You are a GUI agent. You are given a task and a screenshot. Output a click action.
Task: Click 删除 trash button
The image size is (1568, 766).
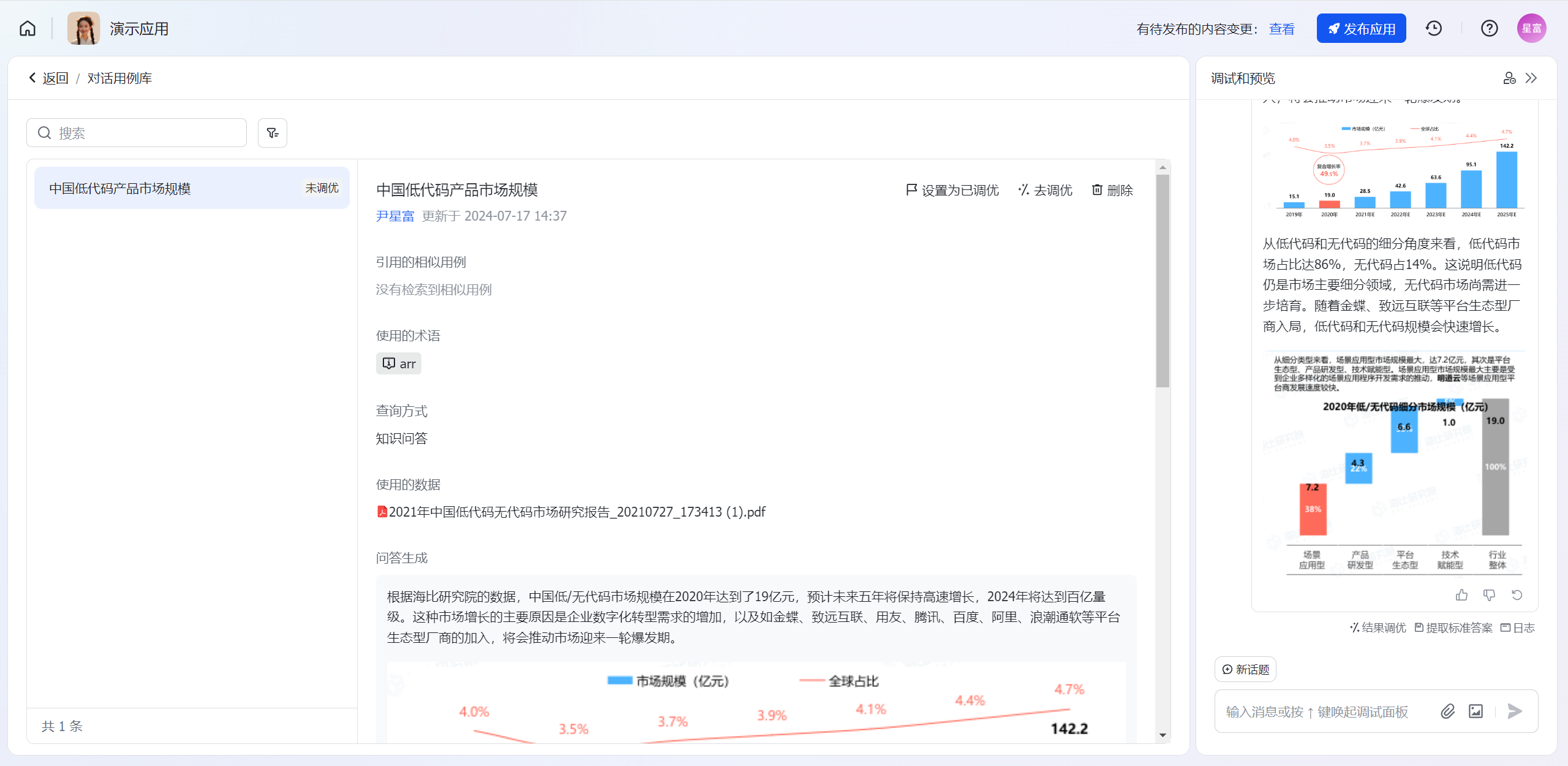[x=1112, y=190]
